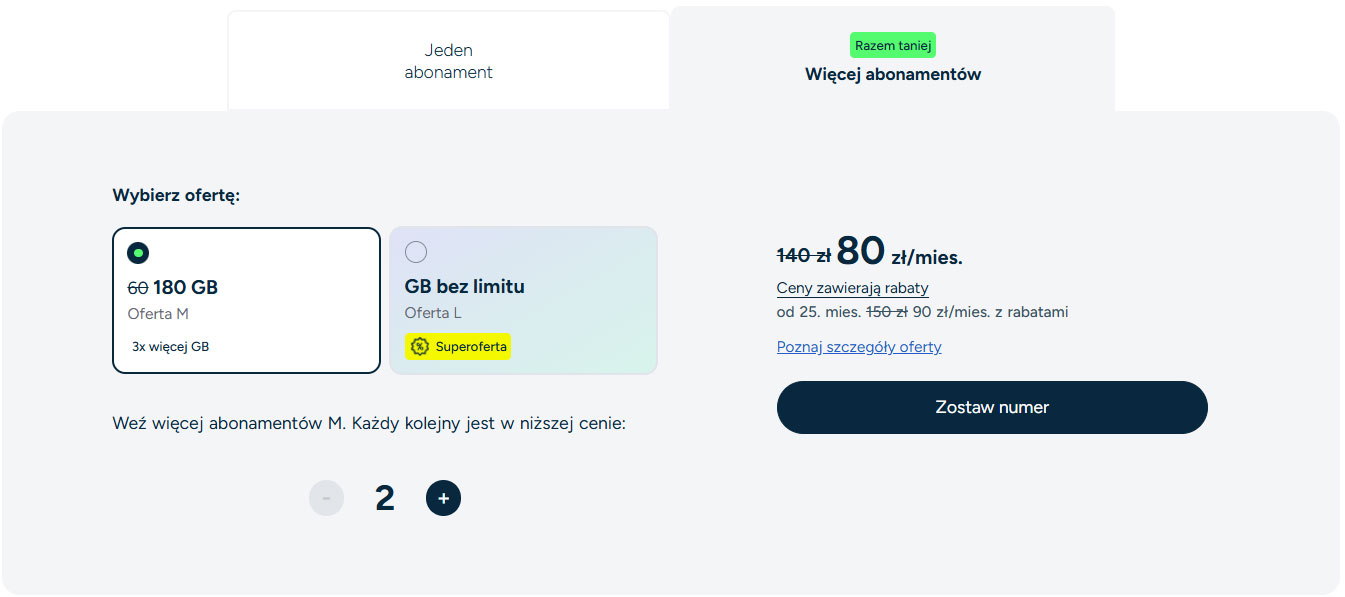Click the Ceny zawierają rabaty link
The height and width of the screenshot is (597, 1345).
(x=852, y=288)
